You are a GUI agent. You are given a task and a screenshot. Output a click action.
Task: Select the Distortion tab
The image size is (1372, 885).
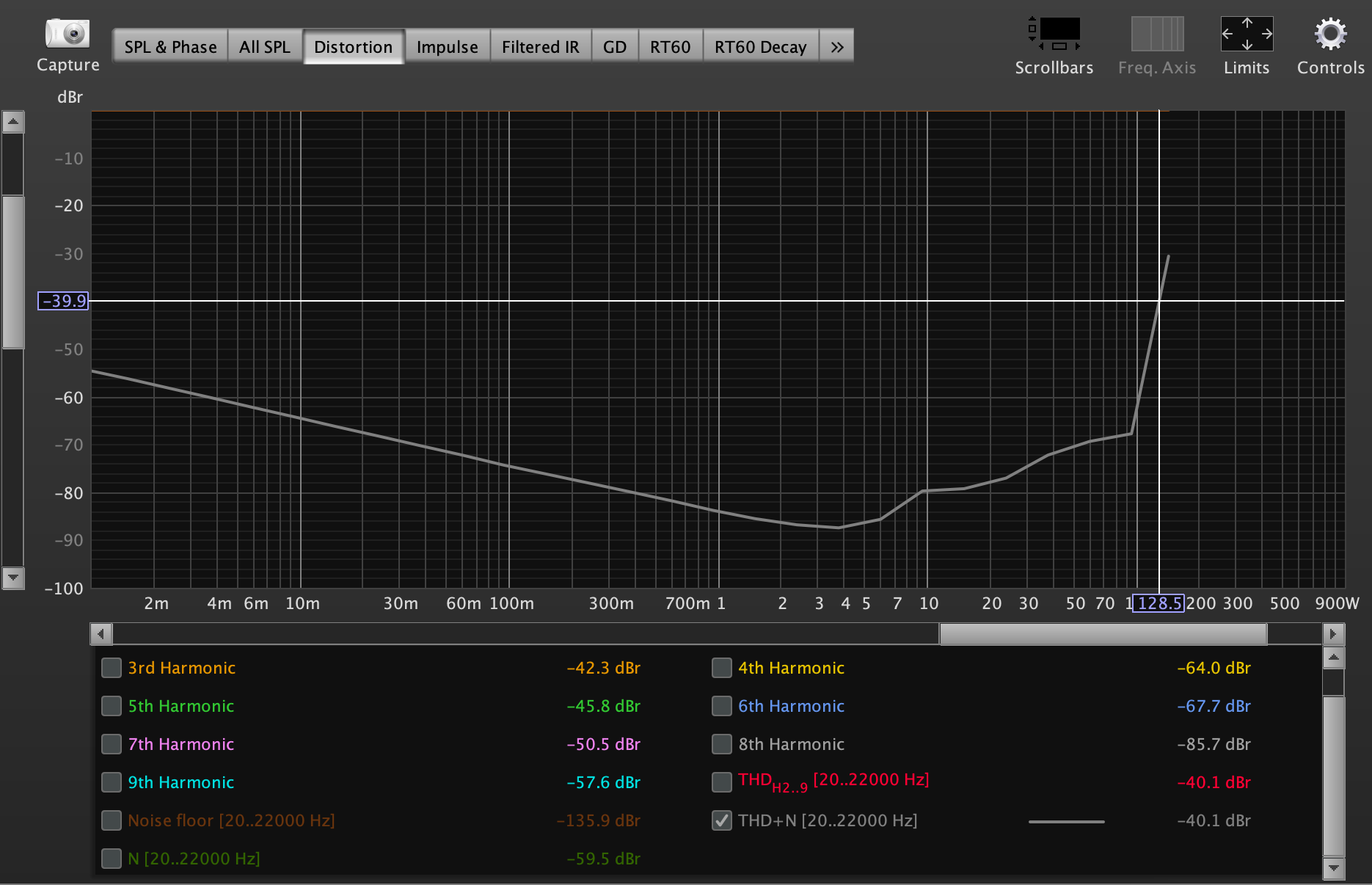point(354,47)
